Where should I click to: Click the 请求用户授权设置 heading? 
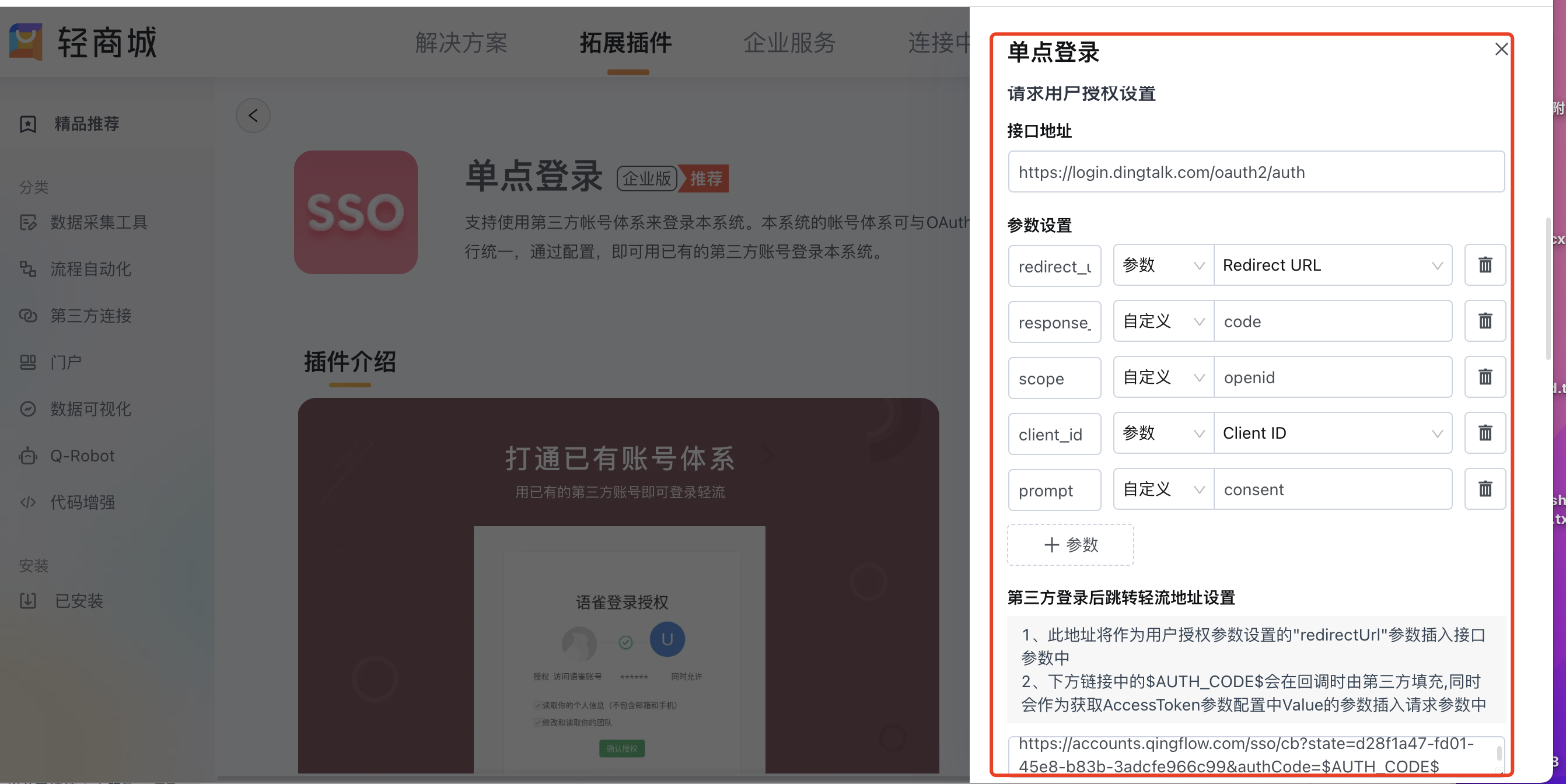click(1082, 93)
